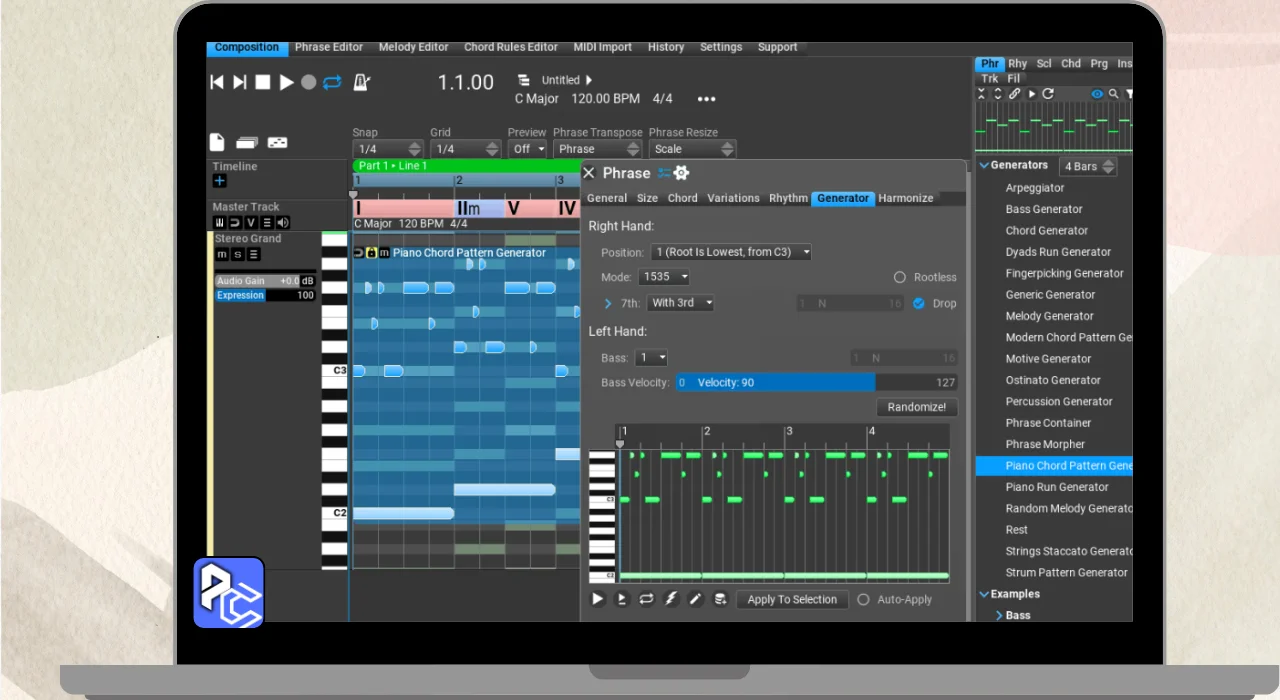This screenshot has height=700, width=1280.
Task: Turn on Auto-Apply option
Action: pos(863,599)
